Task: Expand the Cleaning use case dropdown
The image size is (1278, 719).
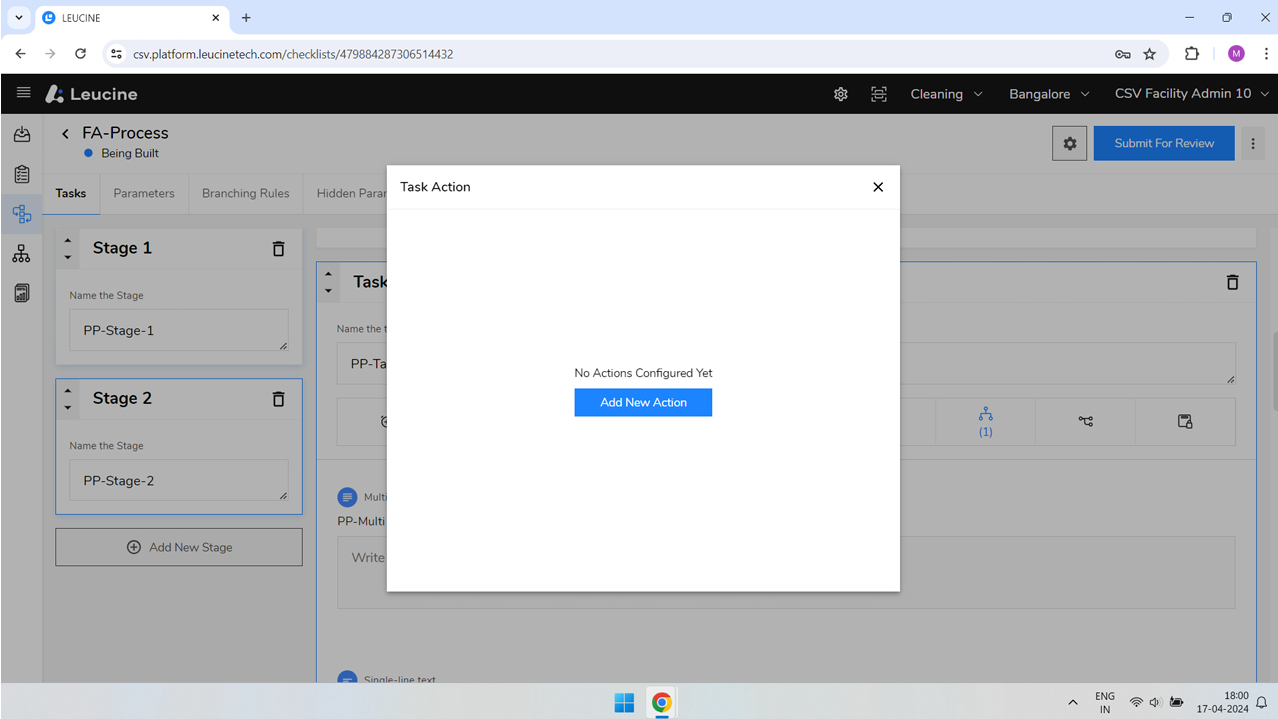Action: click(945, 93)
